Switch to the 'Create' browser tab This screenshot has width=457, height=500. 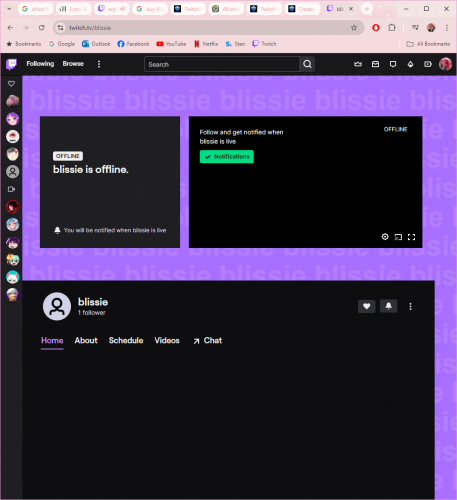[302, 9]
